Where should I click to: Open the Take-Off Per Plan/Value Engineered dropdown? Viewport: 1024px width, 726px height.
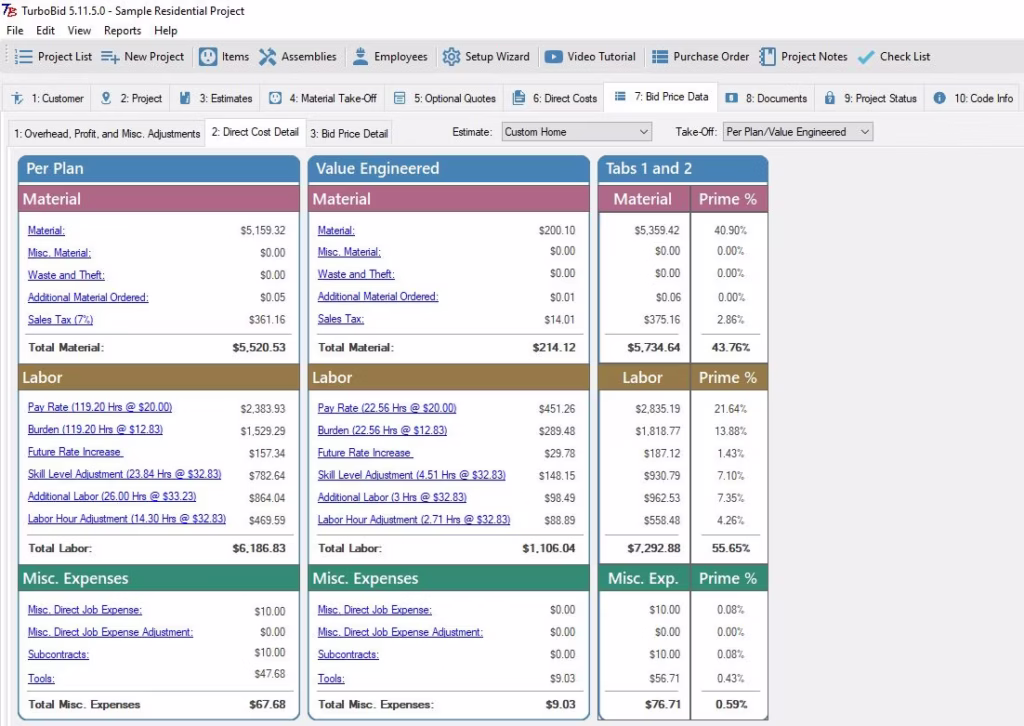click(797, 132)
